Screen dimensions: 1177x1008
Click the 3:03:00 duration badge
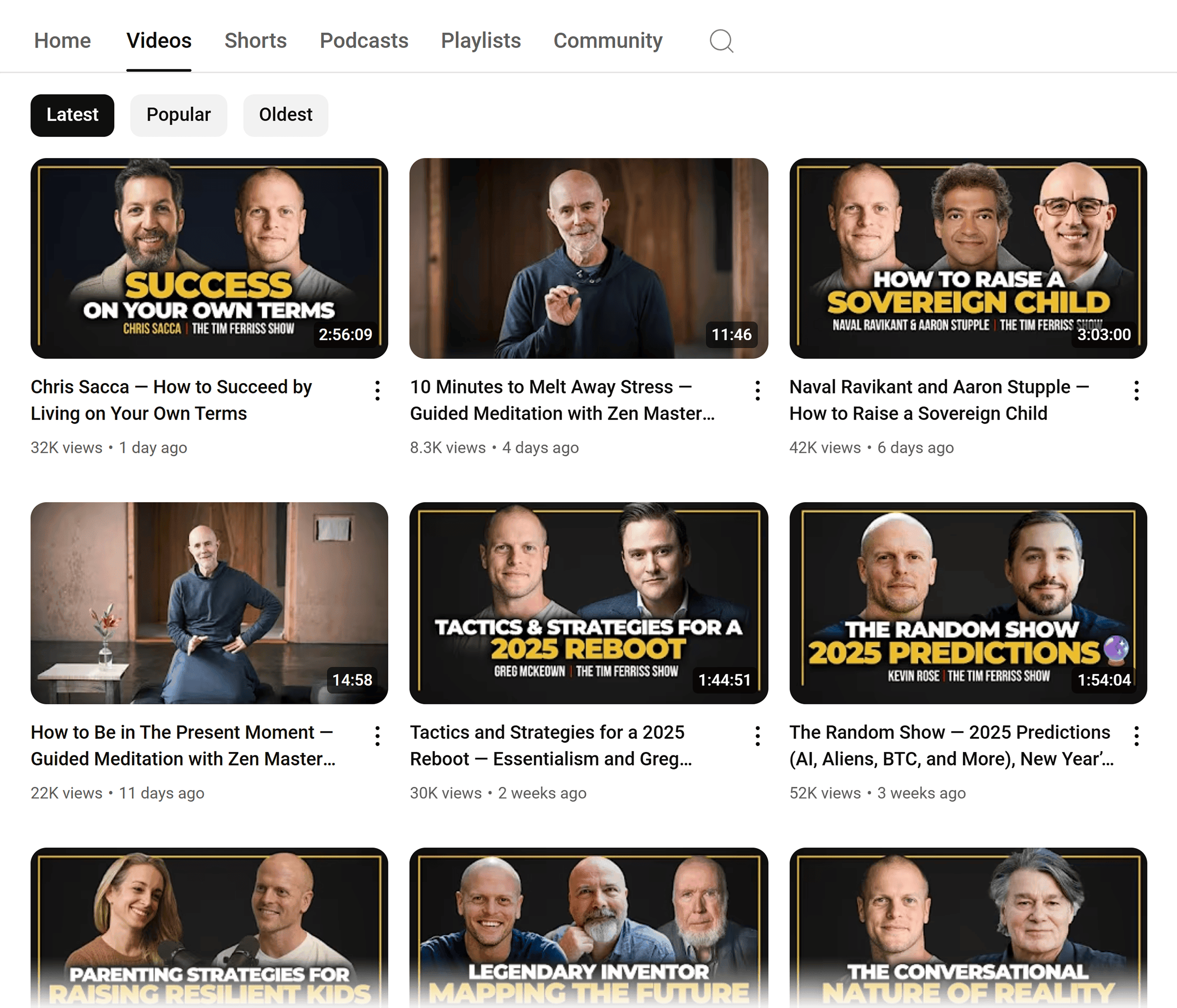pyautogui.click(x=1104, y=335)
